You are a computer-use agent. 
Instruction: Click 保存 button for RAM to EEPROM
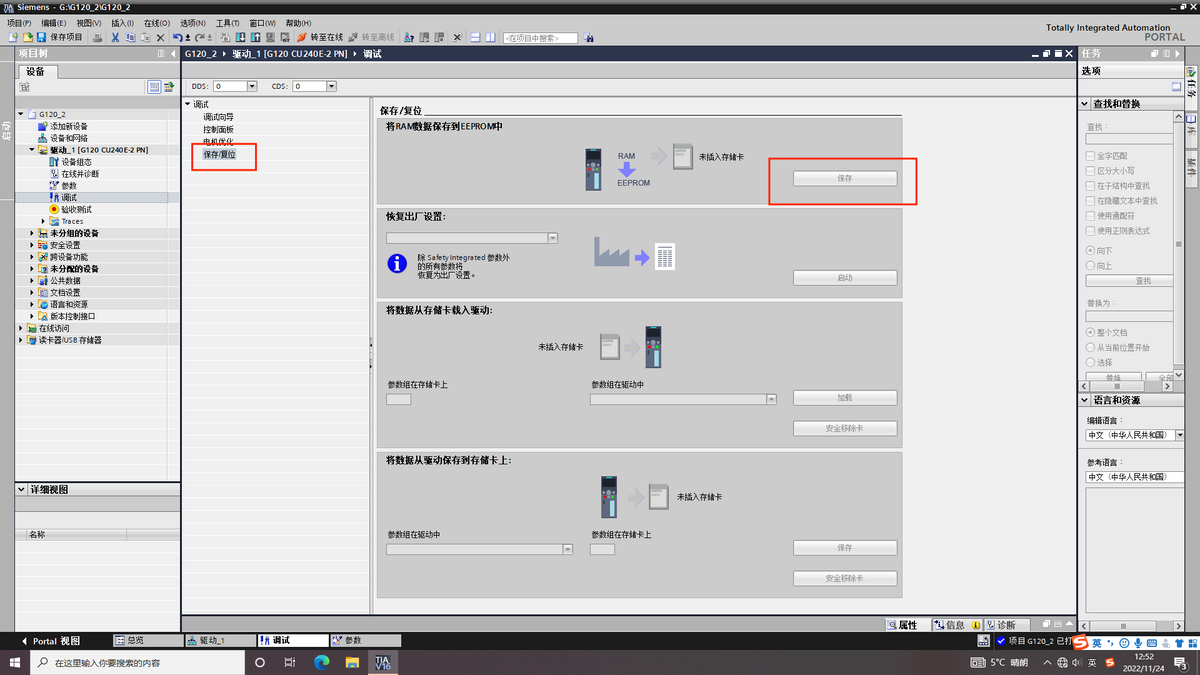(844, 178)
